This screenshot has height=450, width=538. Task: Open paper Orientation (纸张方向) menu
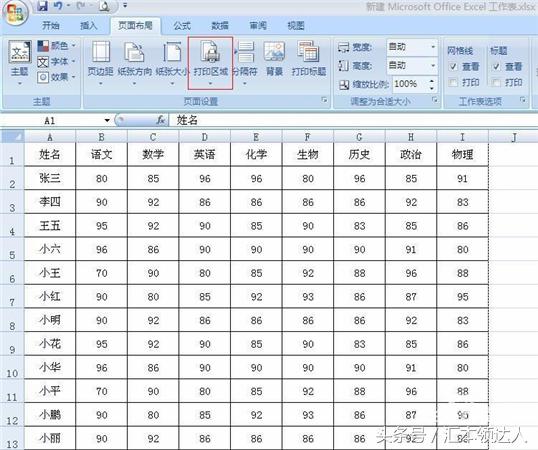point(134,63)
